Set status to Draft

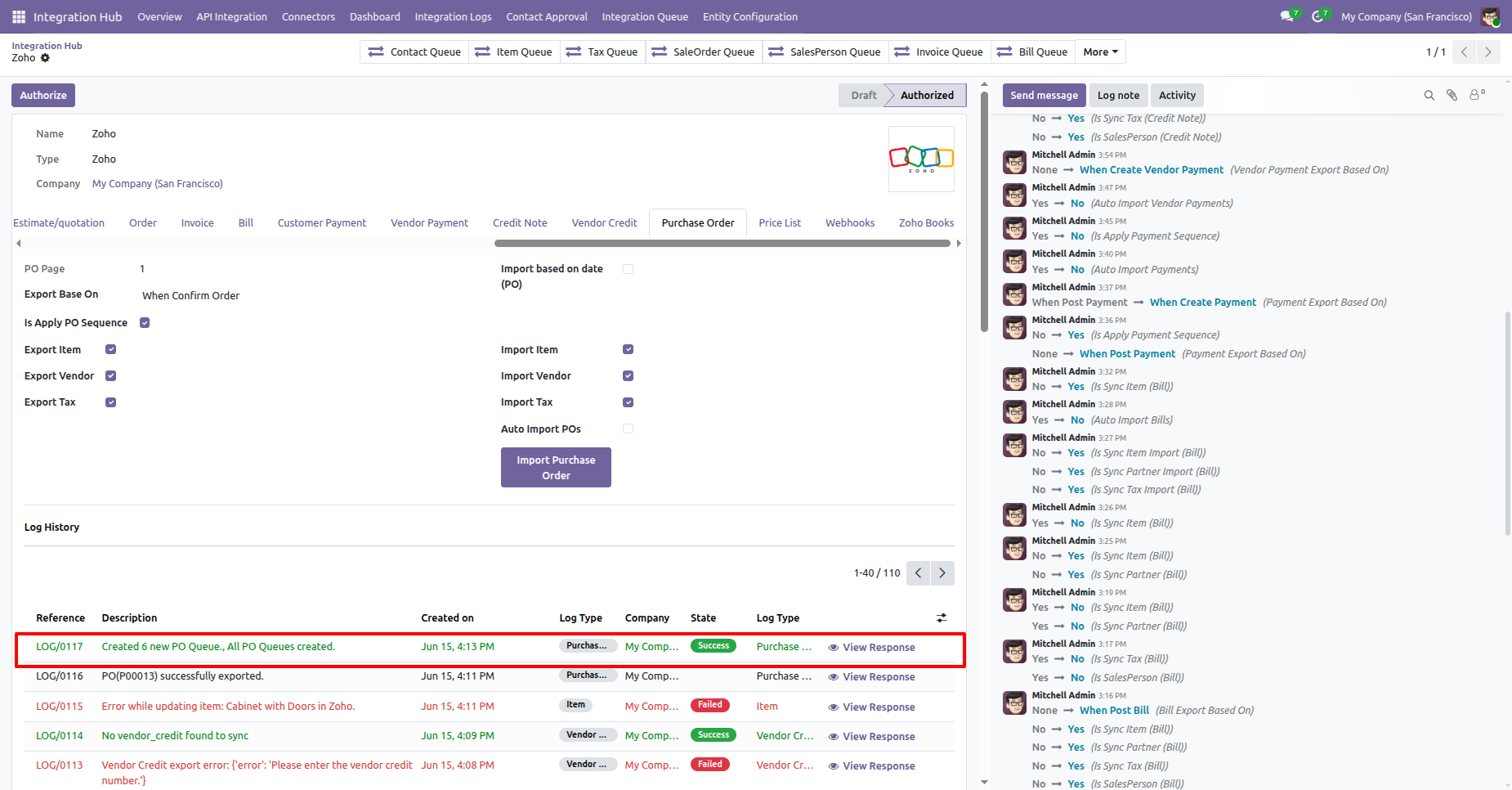tap(863, 95)
